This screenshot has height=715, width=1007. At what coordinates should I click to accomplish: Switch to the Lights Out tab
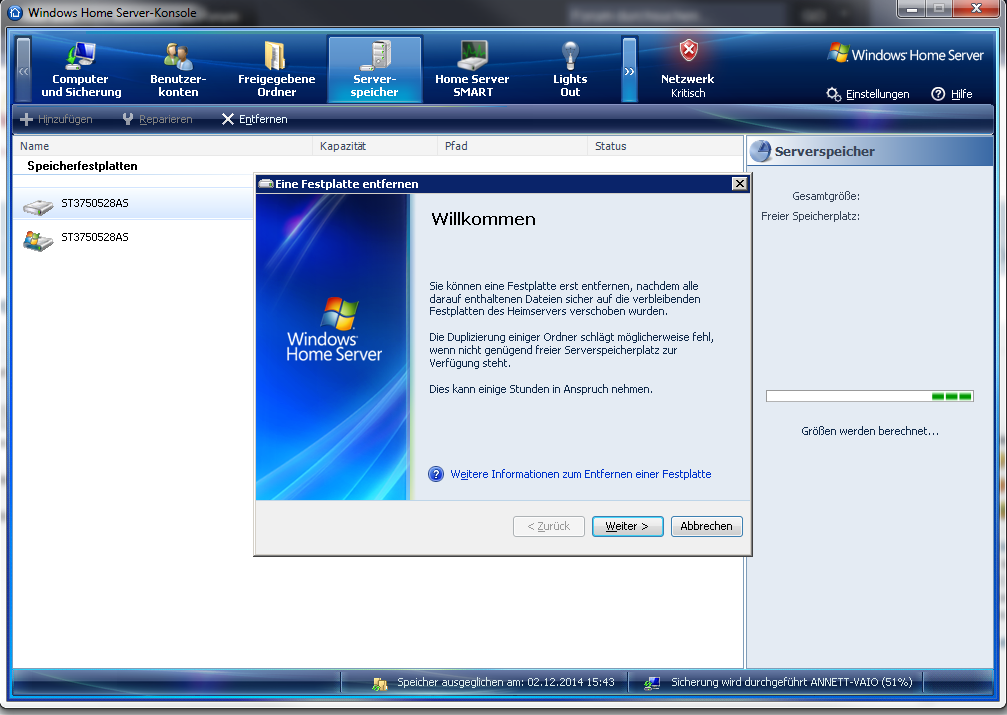tap(570, 69)
